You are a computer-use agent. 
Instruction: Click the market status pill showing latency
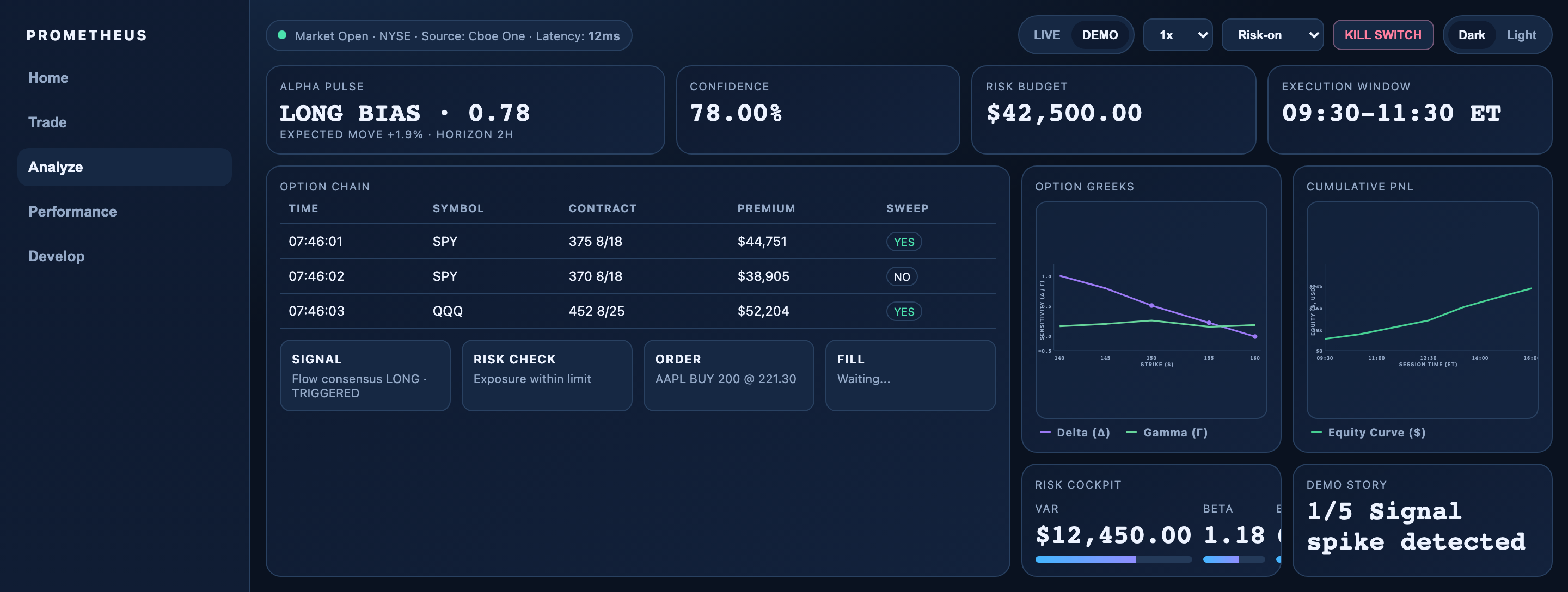pyautogui.click(x=449, y=35)
